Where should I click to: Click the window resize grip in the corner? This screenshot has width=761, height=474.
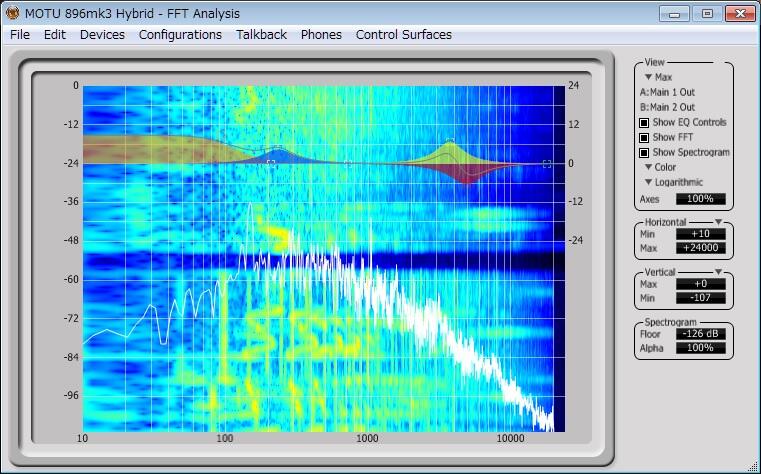755,468
